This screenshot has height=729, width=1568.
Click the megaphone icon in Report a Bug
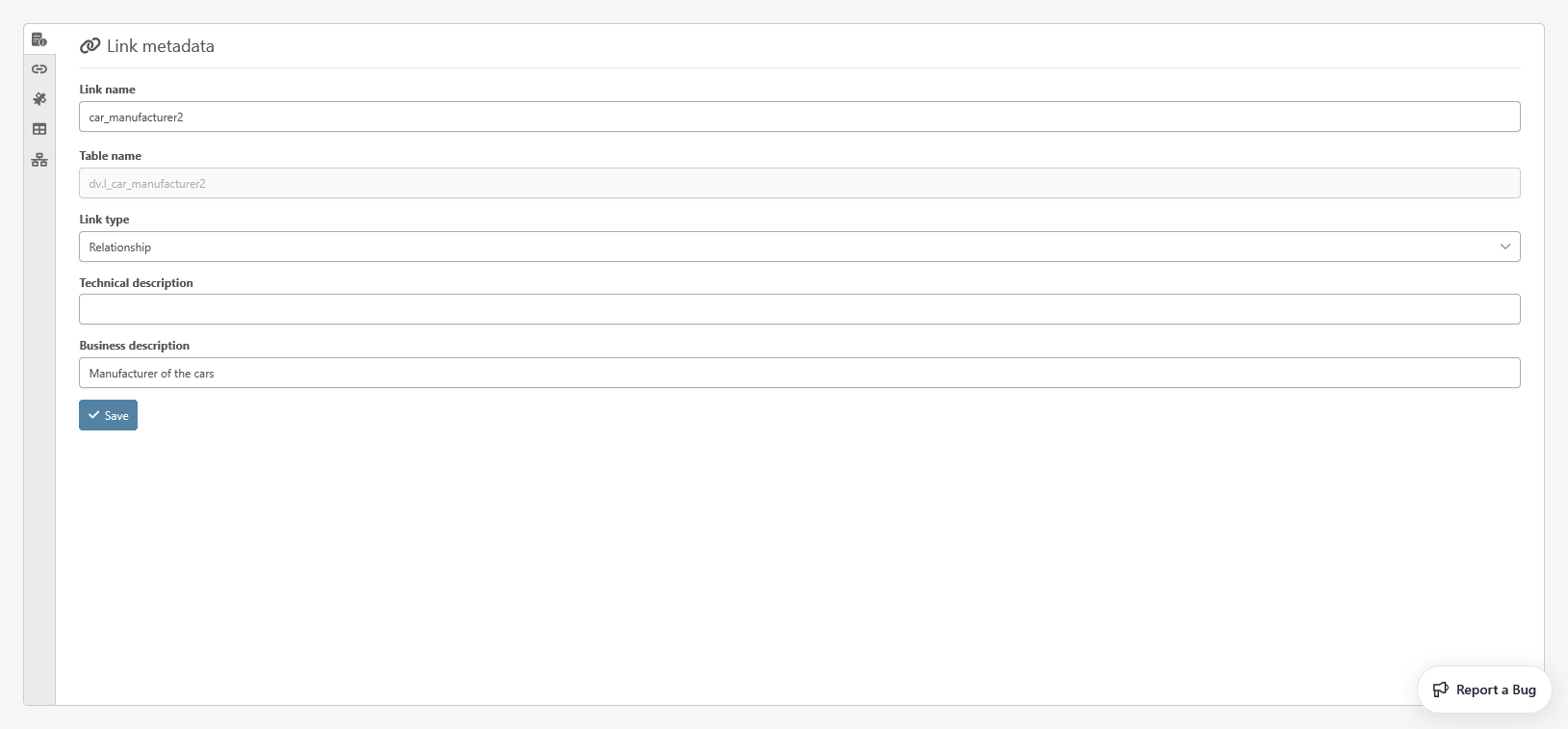(1441, 690)
